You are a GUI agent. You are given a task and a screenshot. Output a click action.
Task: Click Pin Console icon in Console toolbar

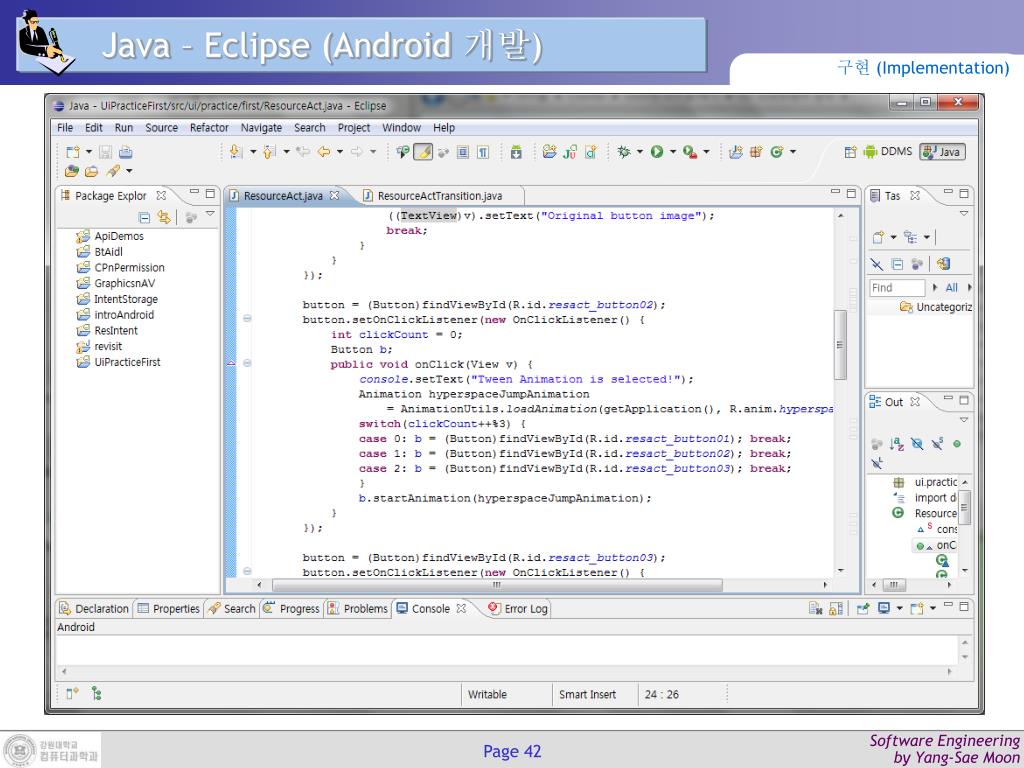[863, 608]
